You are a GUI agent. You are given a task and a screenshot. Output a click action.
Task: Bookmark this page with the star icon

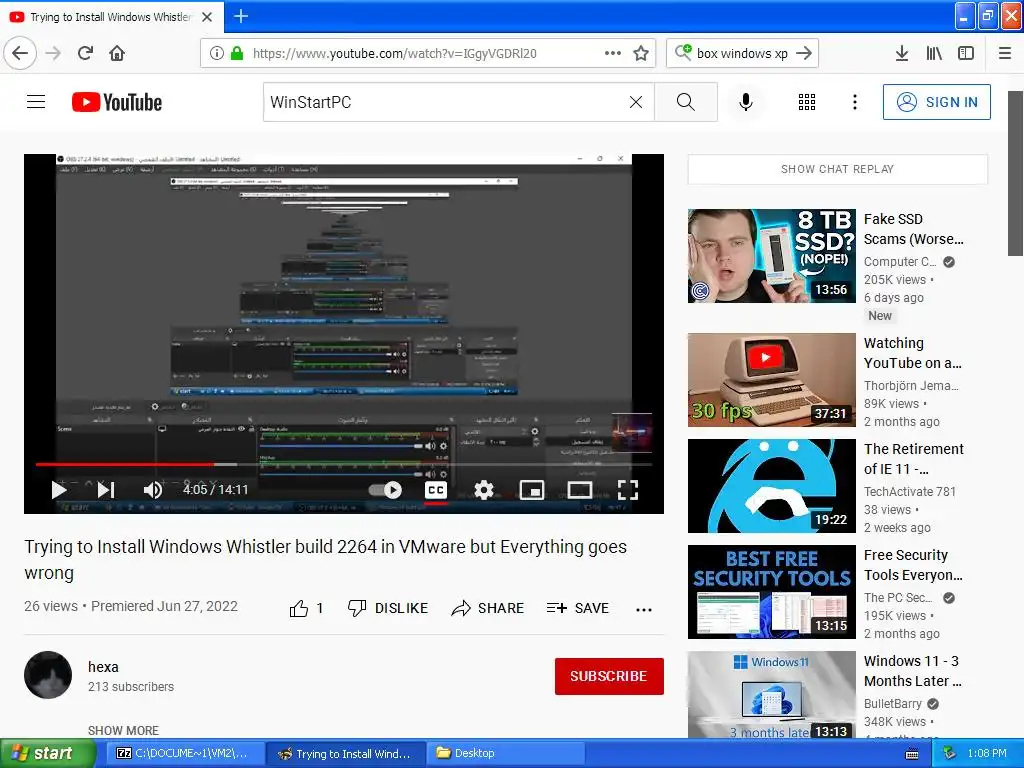[641, 53]
